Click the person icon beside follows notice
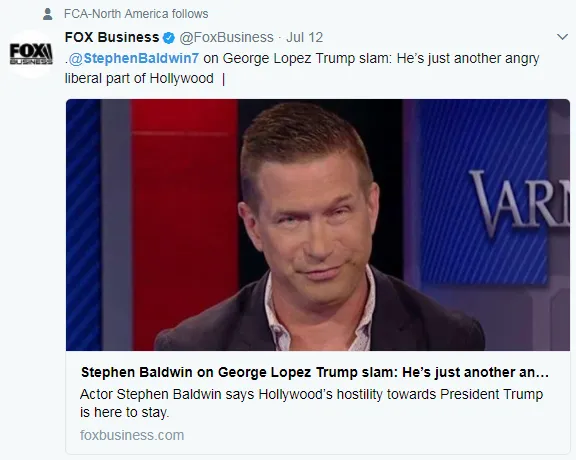This screenshot has width=576, height=460. point(47,14)
